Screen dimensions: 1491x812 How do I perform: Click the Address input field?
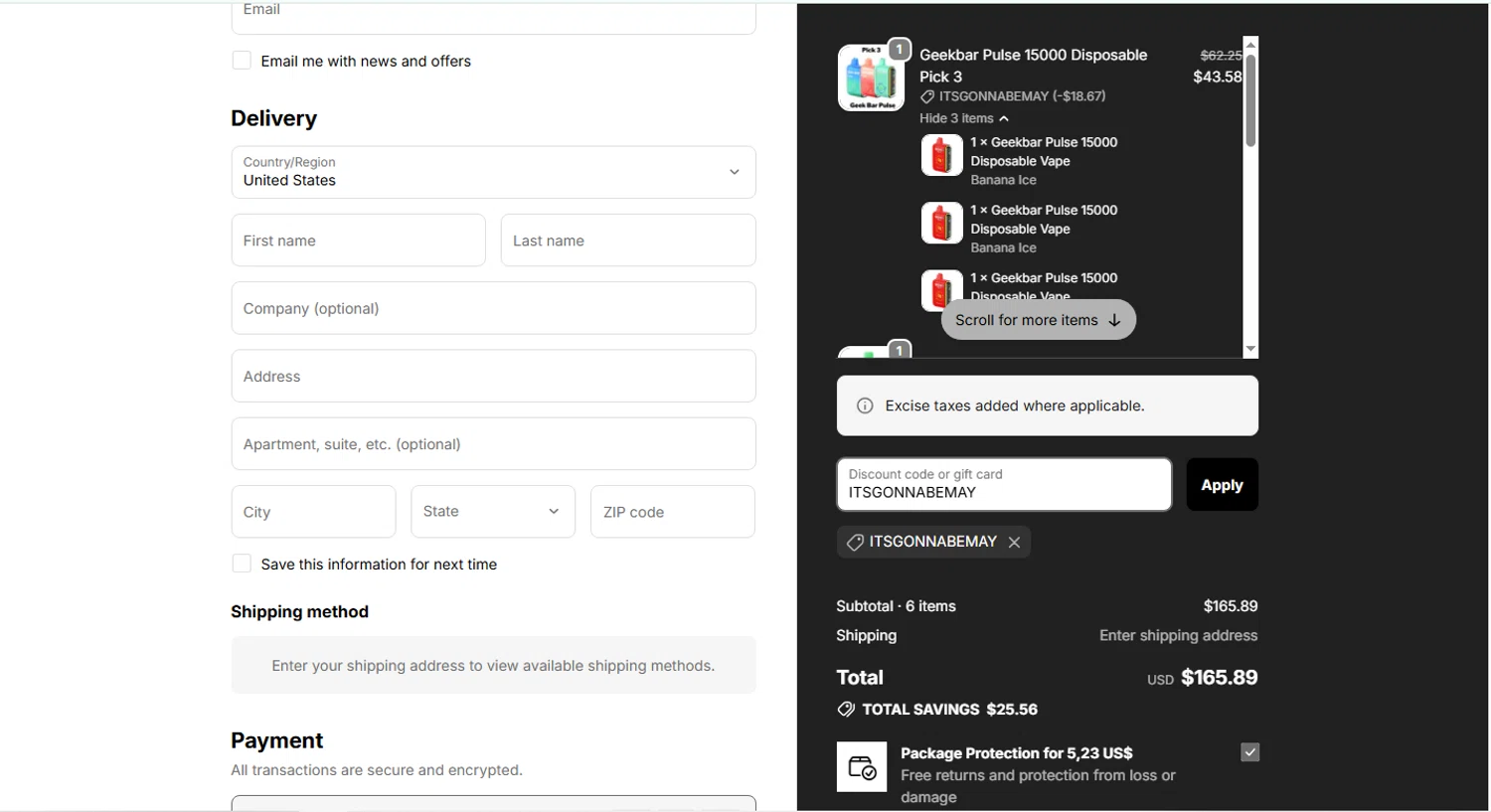point(493,376)
